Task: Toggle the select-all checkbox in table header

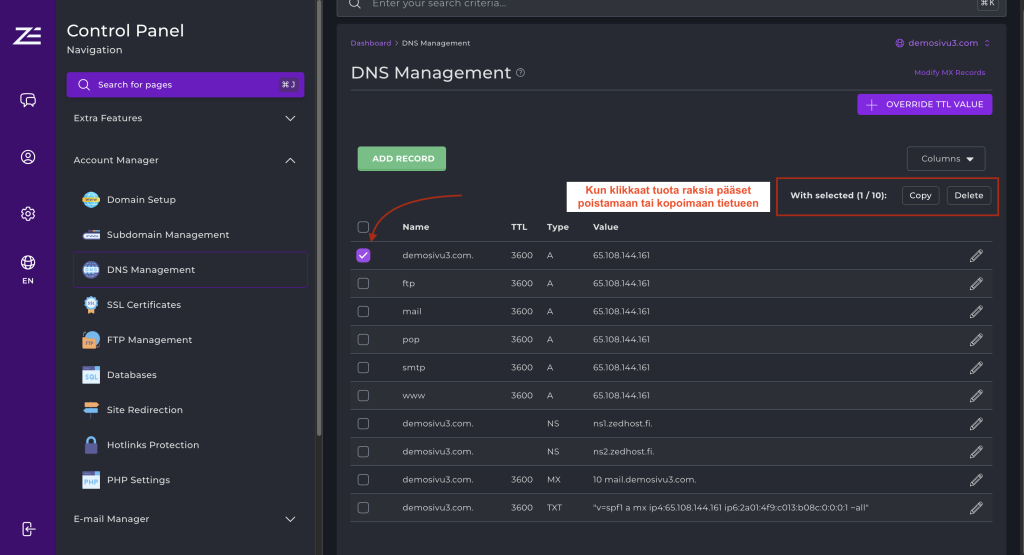Action: [363, 227]
